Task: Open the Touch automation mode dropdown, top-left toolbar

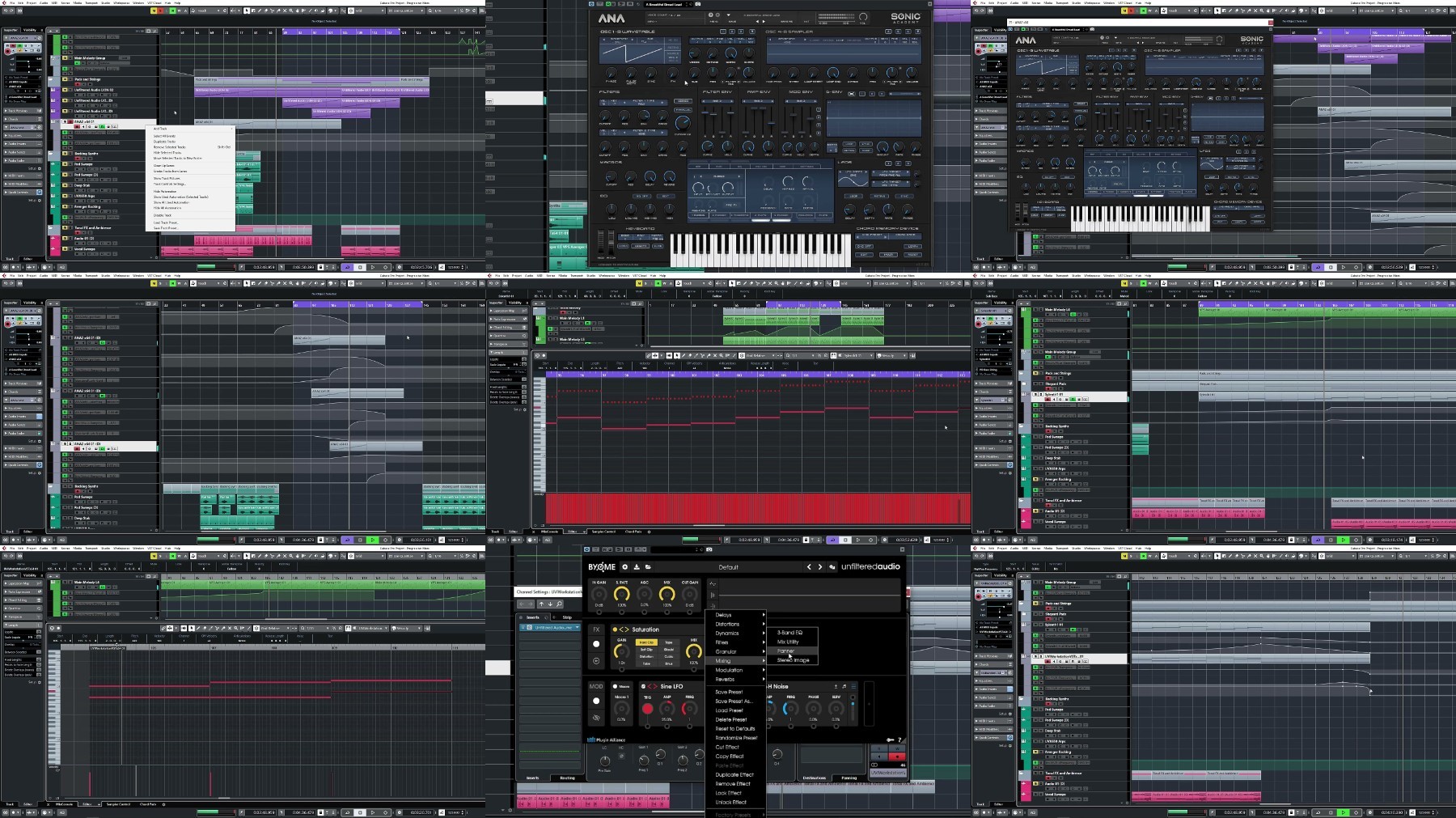Action: [207, 11]
